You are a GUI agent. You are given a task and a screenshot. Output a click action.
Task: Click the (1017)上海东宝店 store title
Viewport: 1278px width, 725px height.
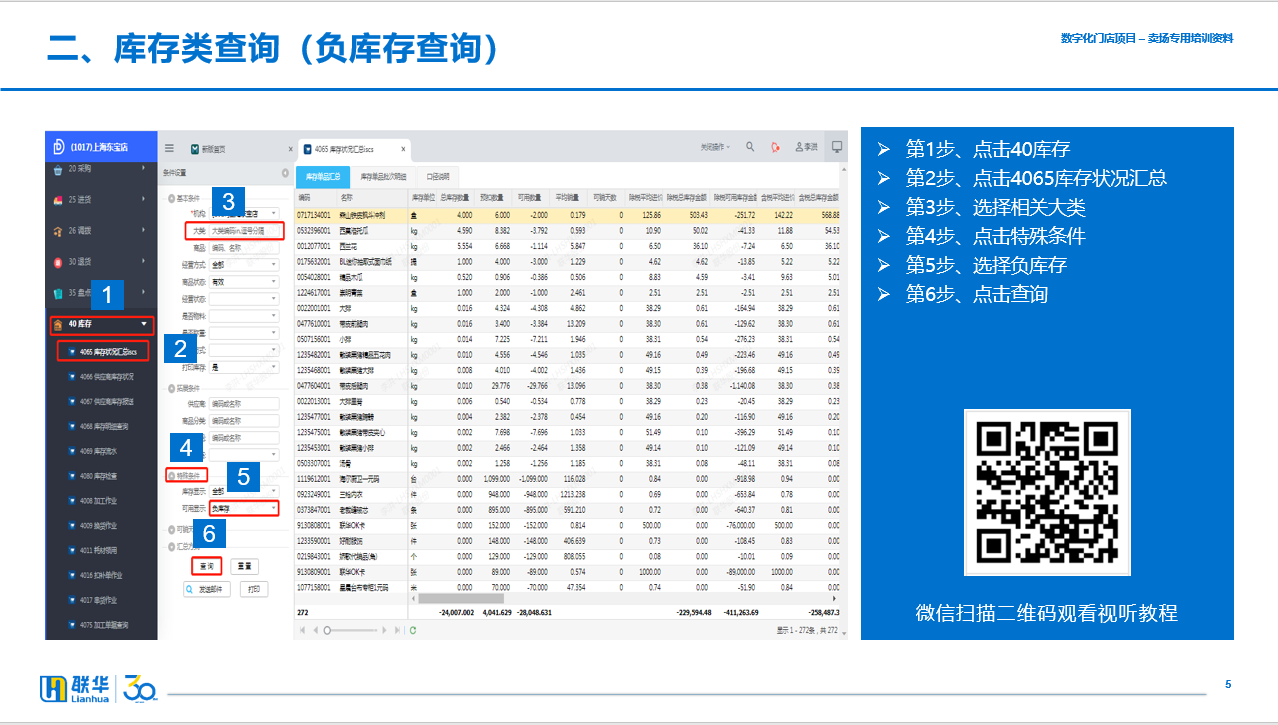pyautogui.click(x=98, y=147)
